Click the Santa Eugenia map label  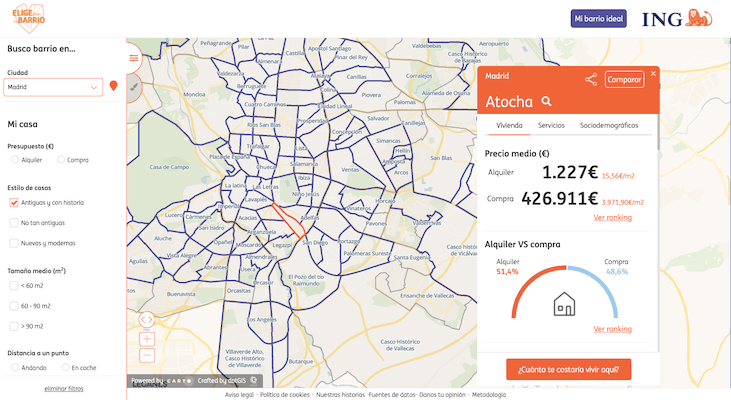[x=412, y=257]
